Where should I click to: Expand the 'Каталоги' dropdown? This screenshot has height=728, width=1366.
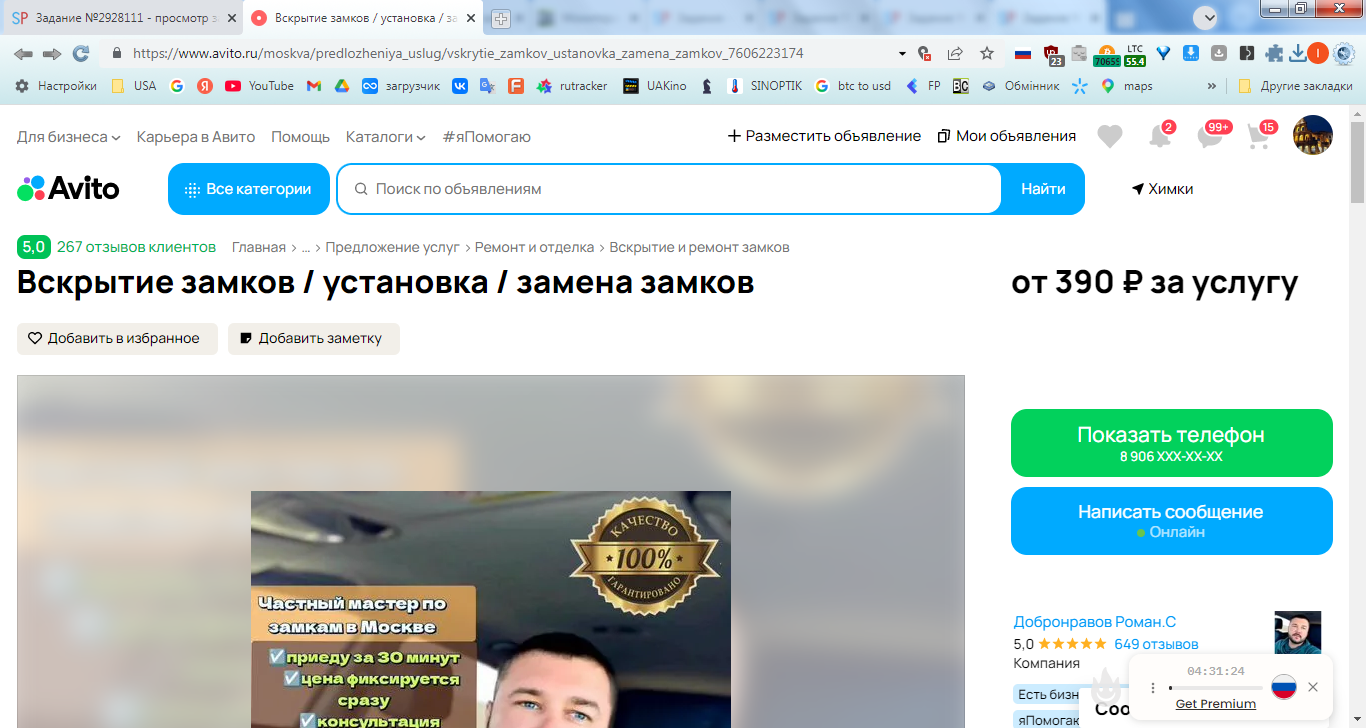tap(385, 136)
